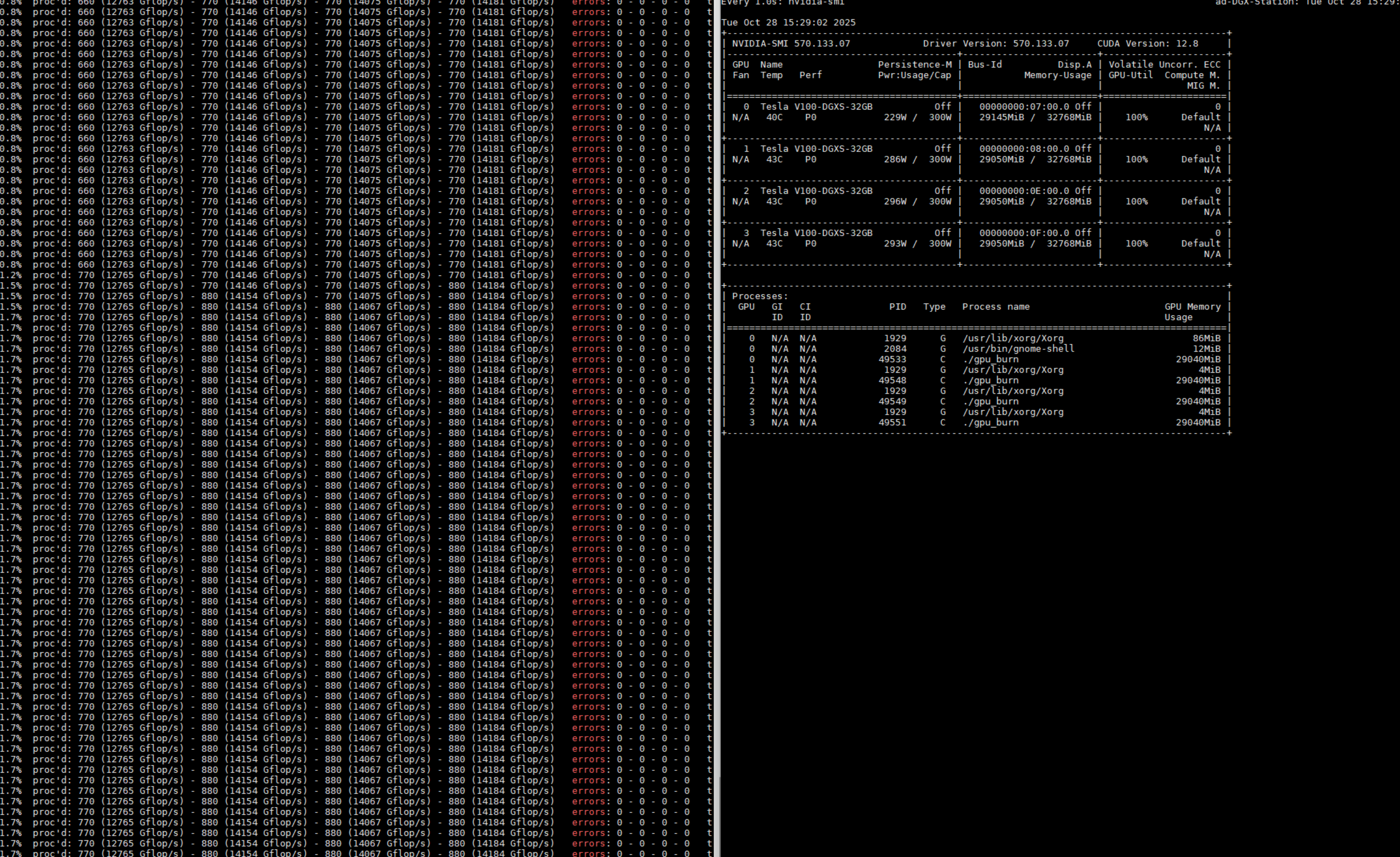Click the 'Process name' column header
This screenshot has height=857, width=1400.
[x=995, y=307]
